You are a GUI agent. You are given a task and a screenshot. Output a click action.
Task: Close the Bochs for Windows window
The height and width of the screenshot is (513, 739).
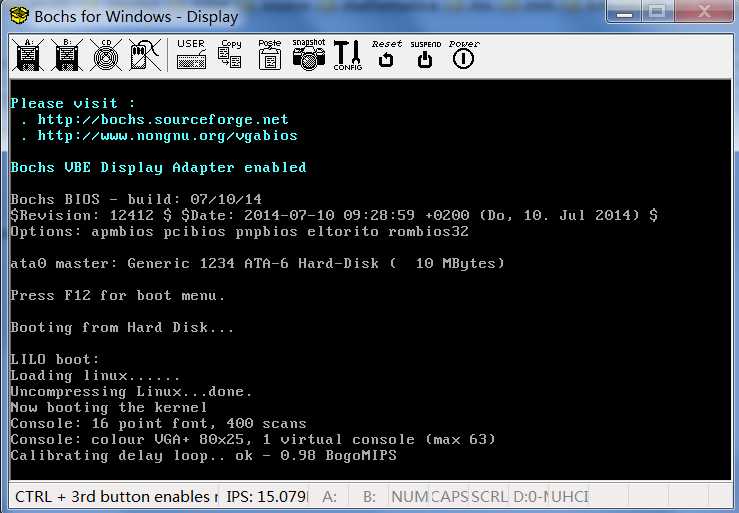tap(703, 12)
